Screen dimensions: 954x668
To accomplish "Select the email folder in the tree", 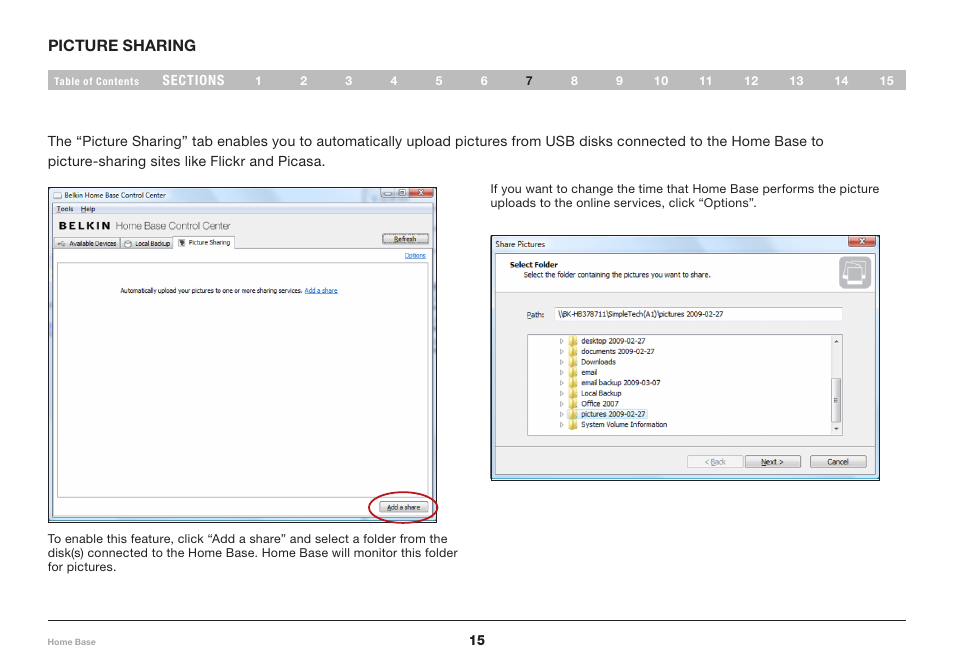I will [x=589, y=372].
